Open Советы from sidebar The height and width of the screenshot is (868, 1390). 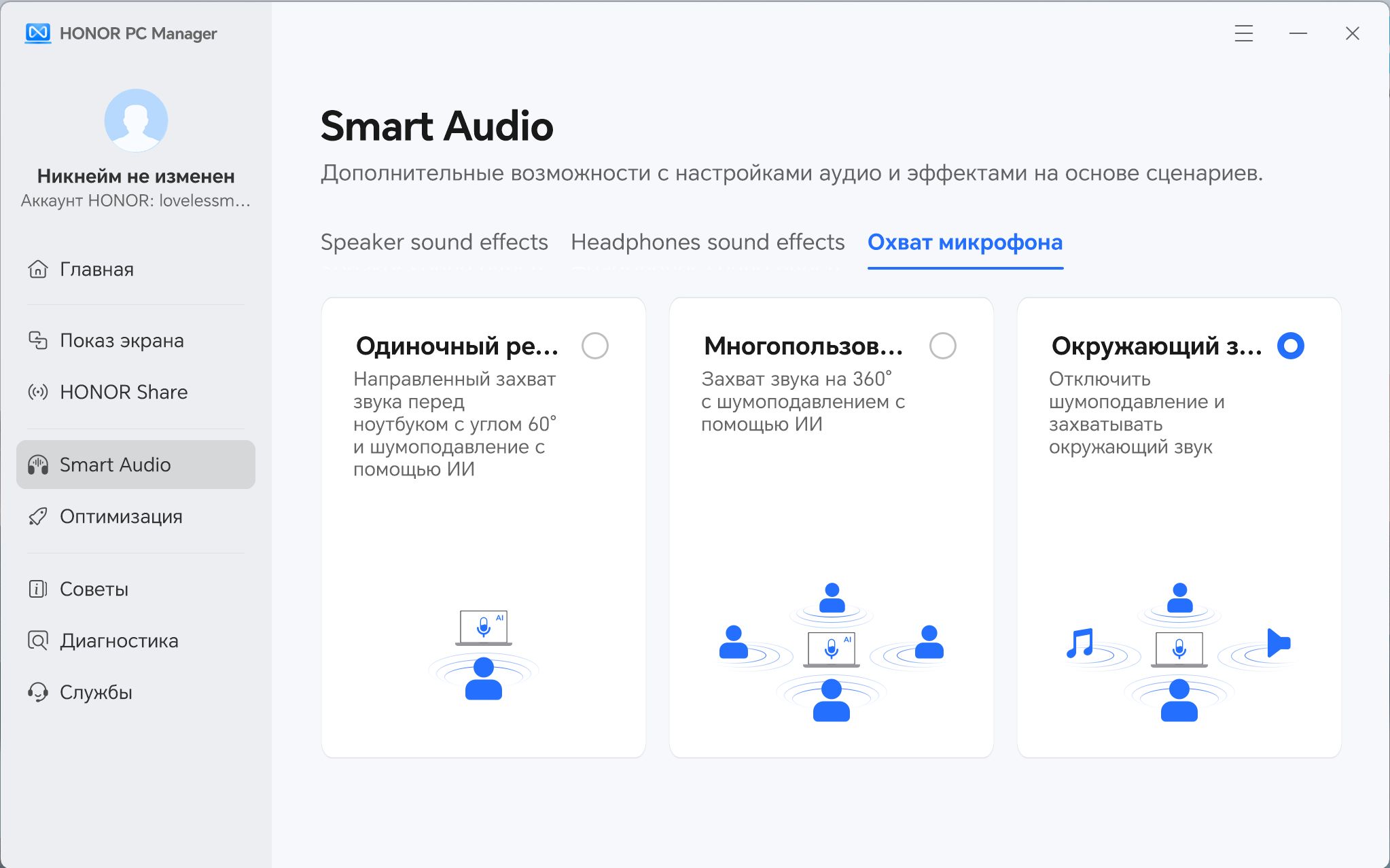tap(136, 589)
